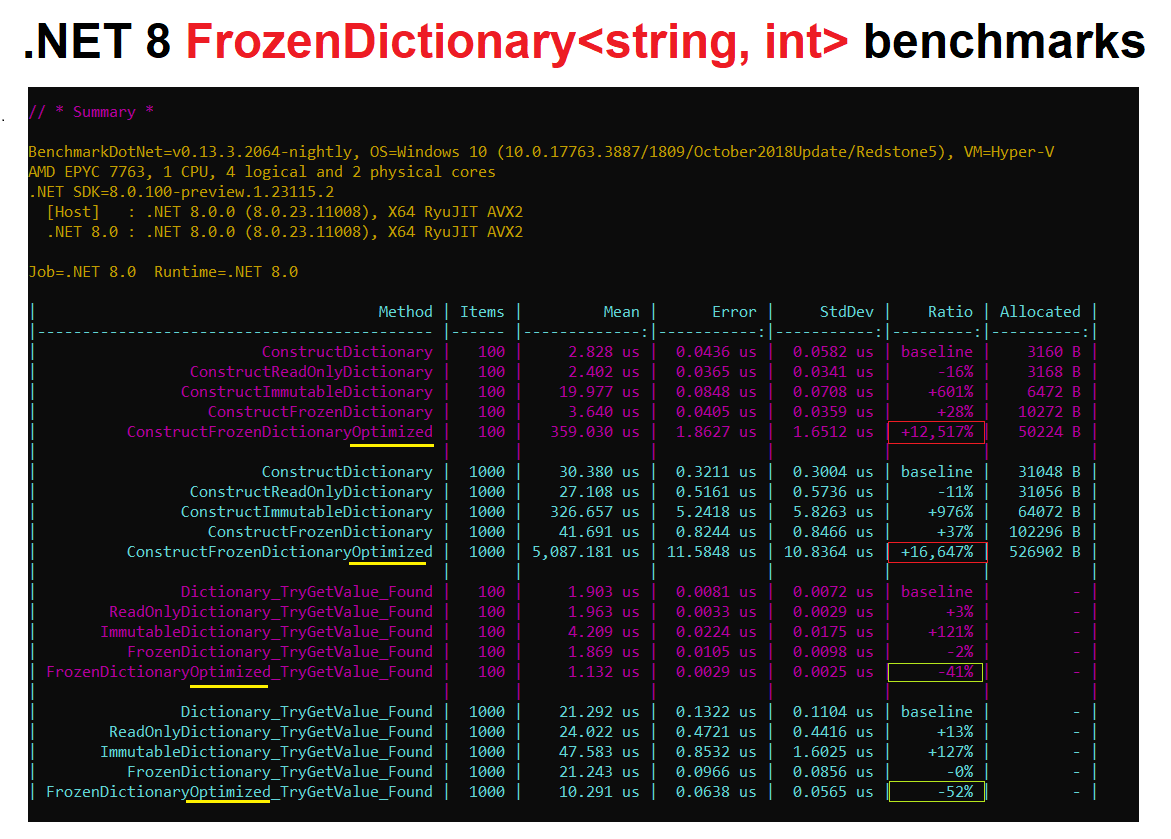Click the '+16,647%' ratio value
The height and width of the screenshot is (839, 1171).
coord(937,553)
